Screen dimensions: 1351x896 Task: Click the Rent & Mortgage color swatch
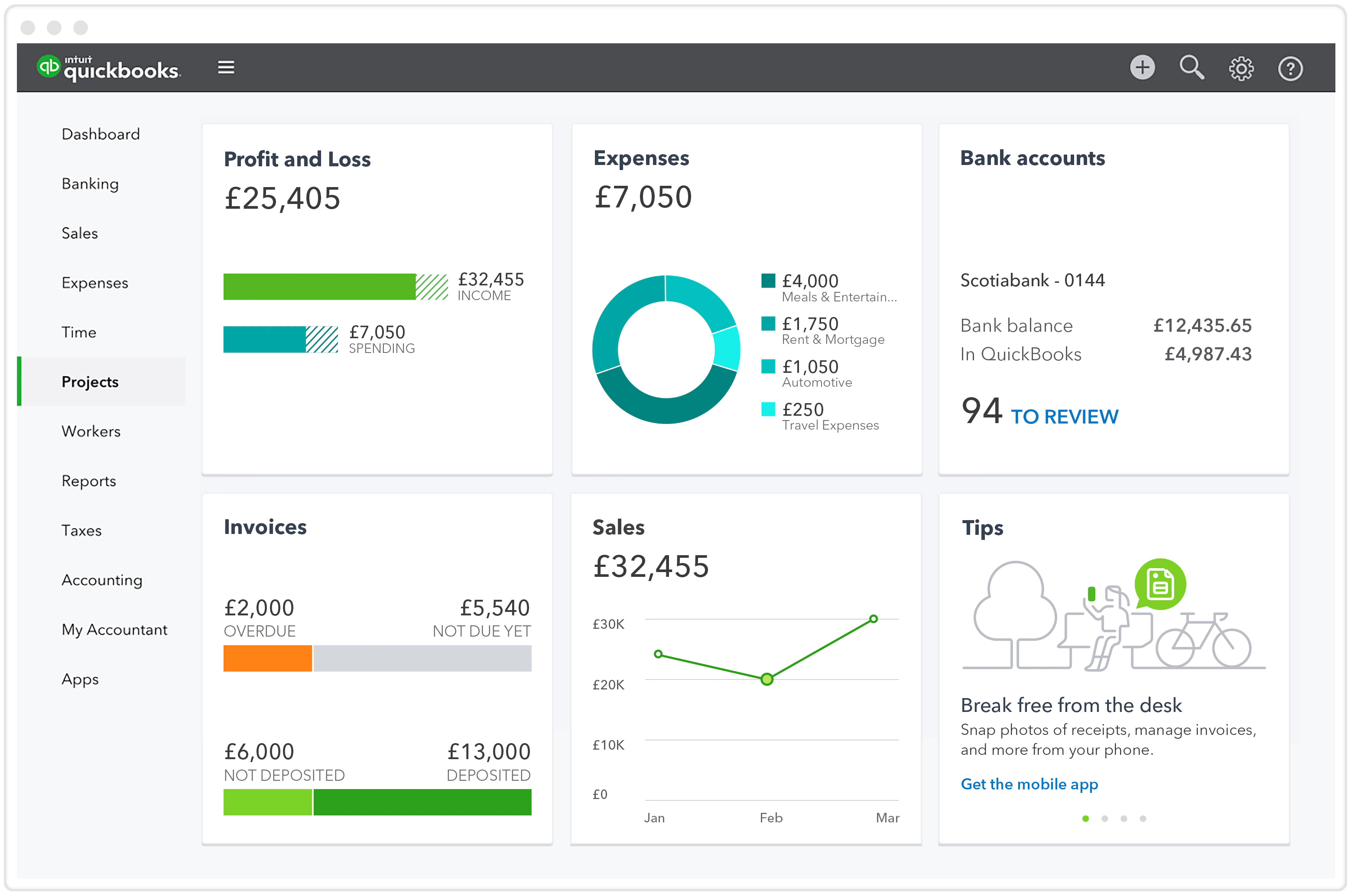(x=768, y=323)
